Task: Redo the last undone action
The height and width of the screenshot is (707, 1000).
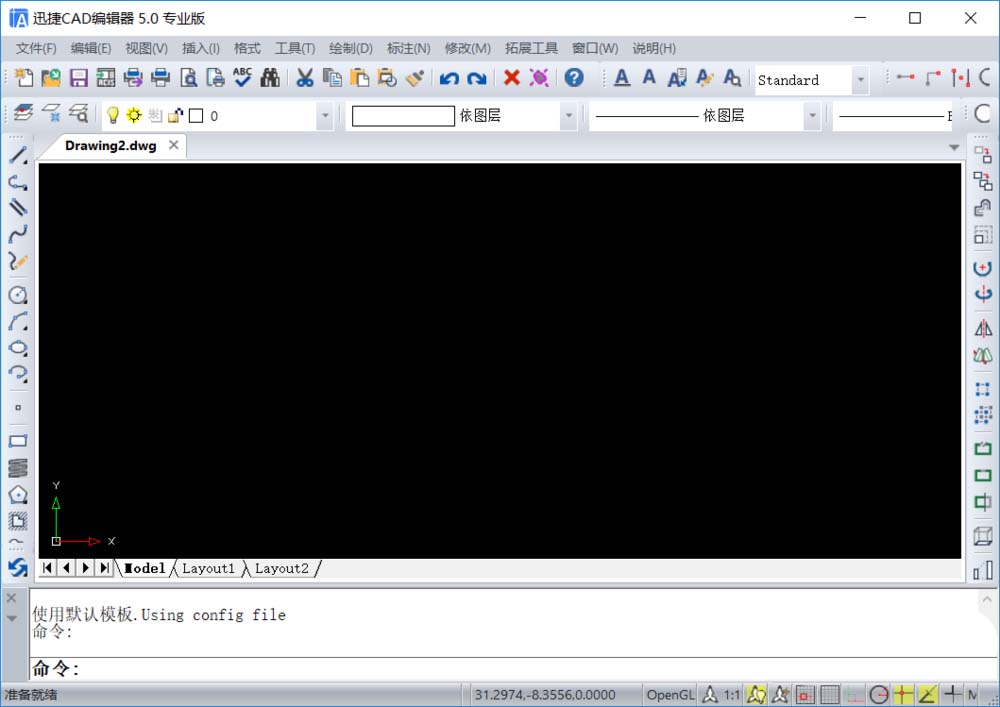Action: coord(476,78)
